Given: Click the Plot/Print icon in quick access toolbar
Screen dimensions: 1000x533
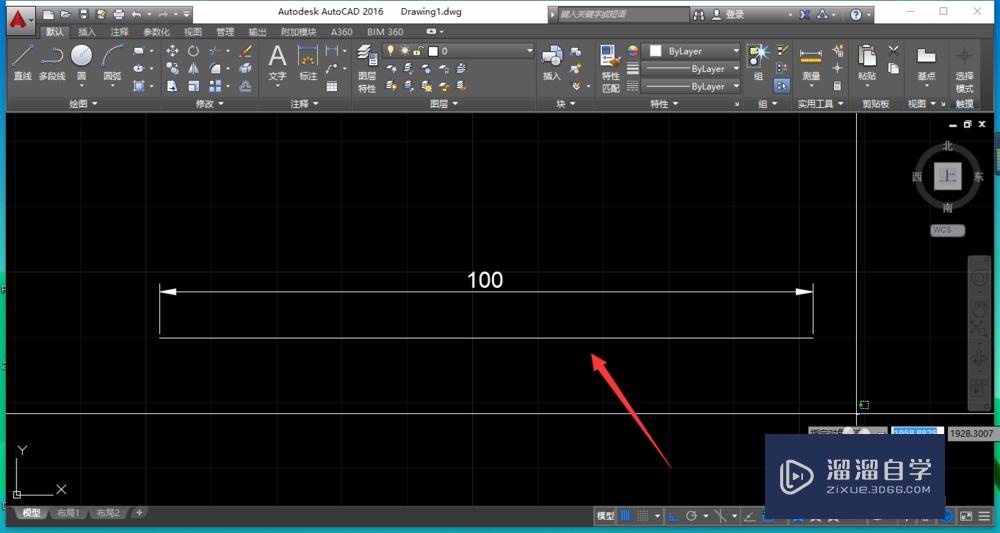Looking at the screenshot, I should point(119,14).
